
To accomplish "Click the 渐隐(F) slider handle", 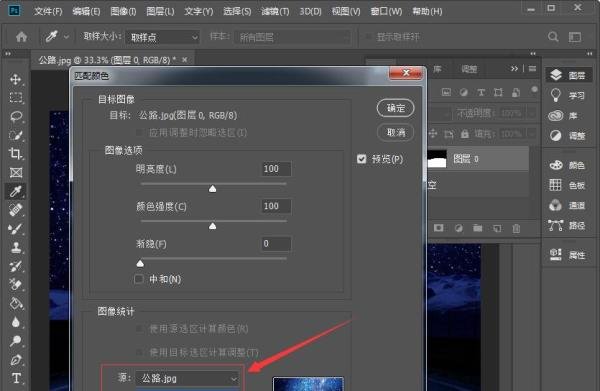I will [140, 263].
